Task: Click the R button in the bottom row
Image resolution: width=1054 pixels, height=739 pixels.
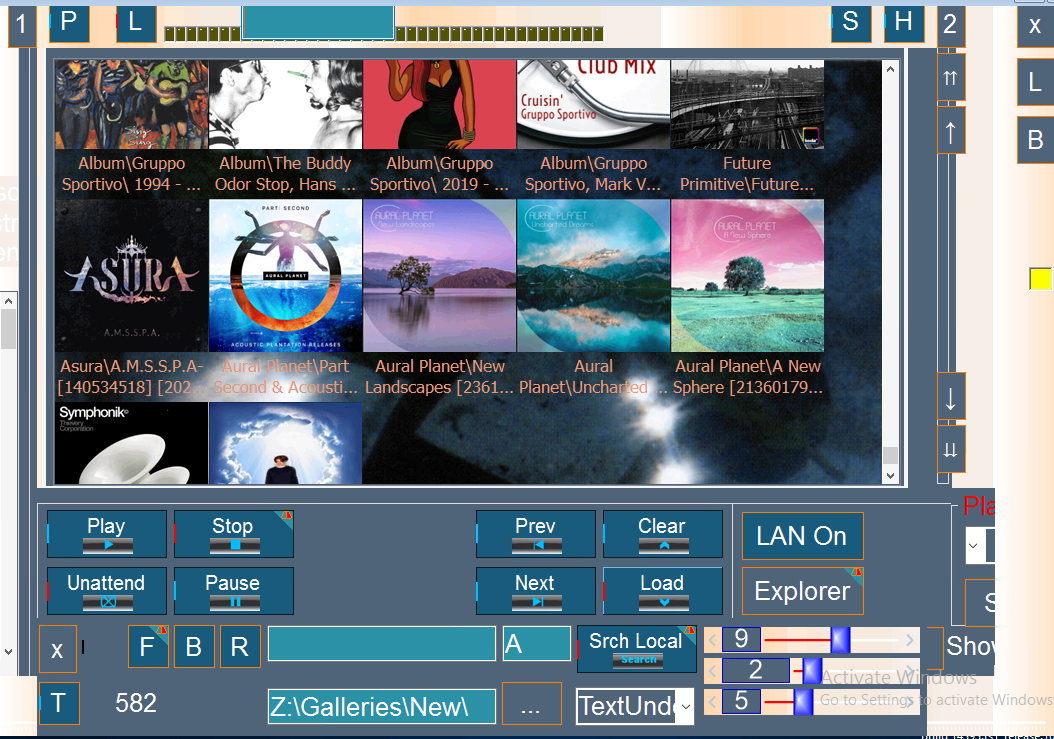Action: 240,647
